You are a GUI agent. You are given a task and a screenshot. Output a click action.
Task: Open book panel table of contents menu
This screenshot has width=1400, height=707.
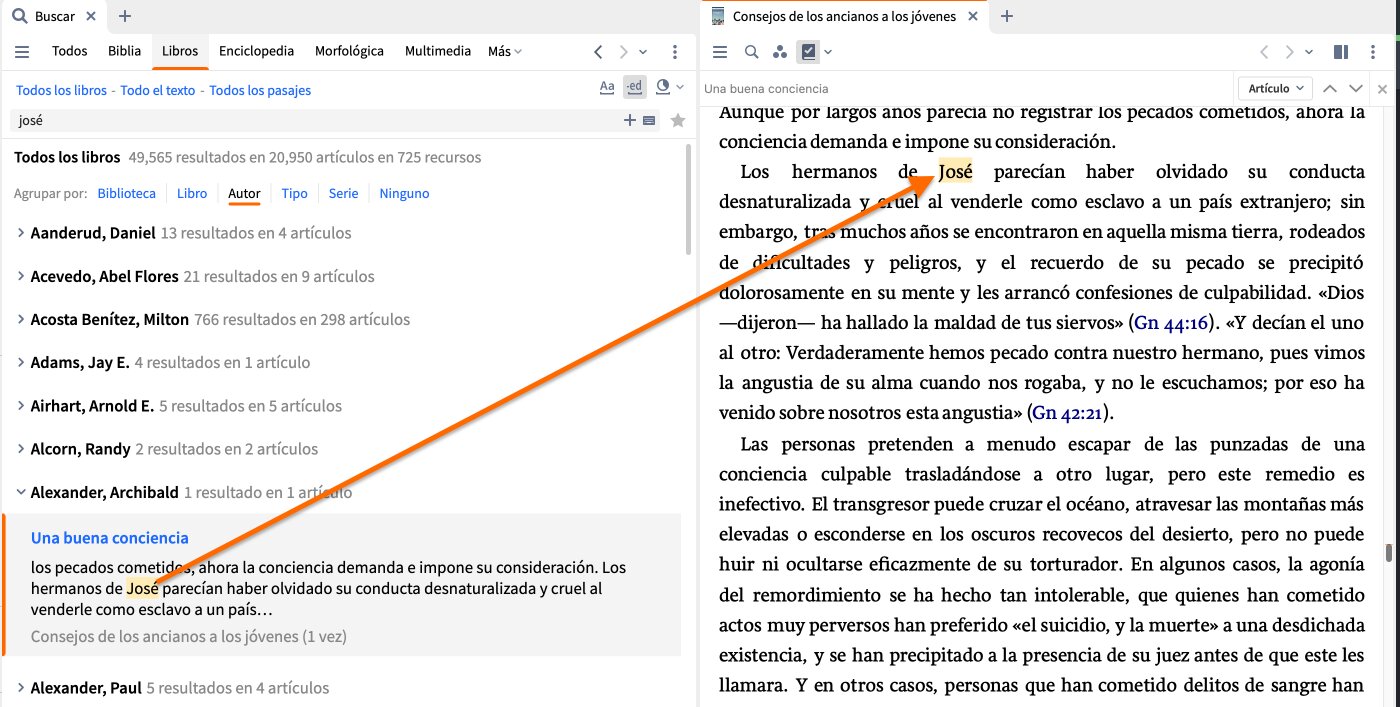point(720,52)
